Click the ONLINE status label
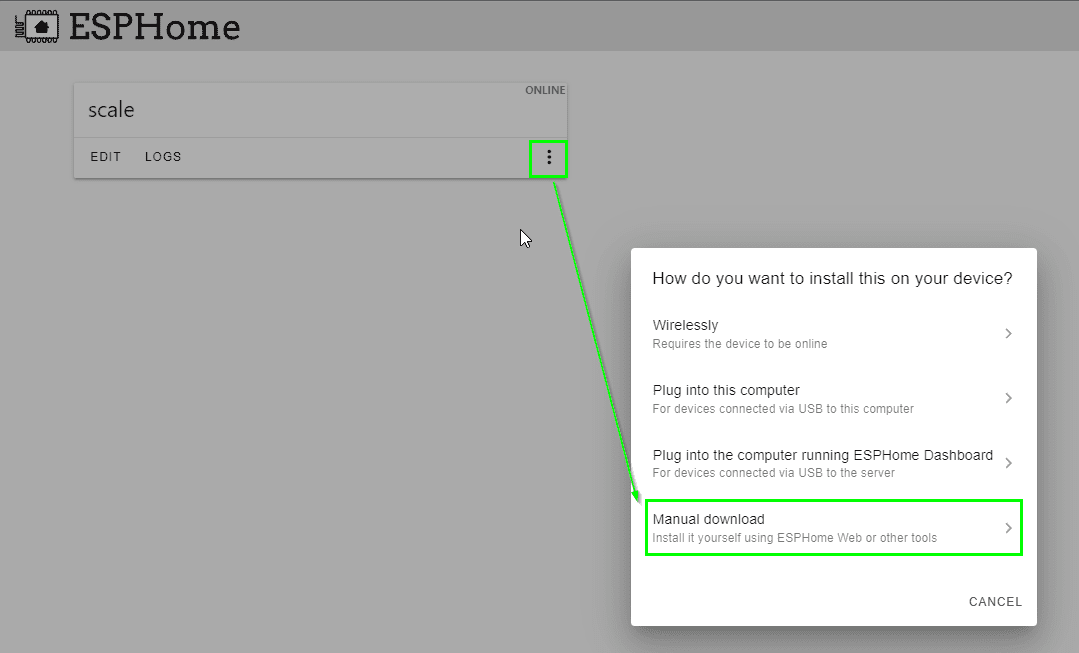 tap(545, 90)
